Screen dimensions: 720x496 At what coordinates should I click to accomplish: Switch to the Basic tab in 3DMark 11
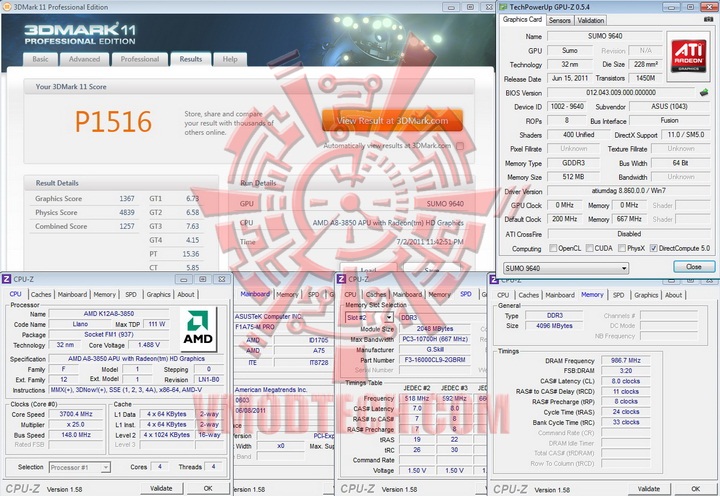[40, 59]
